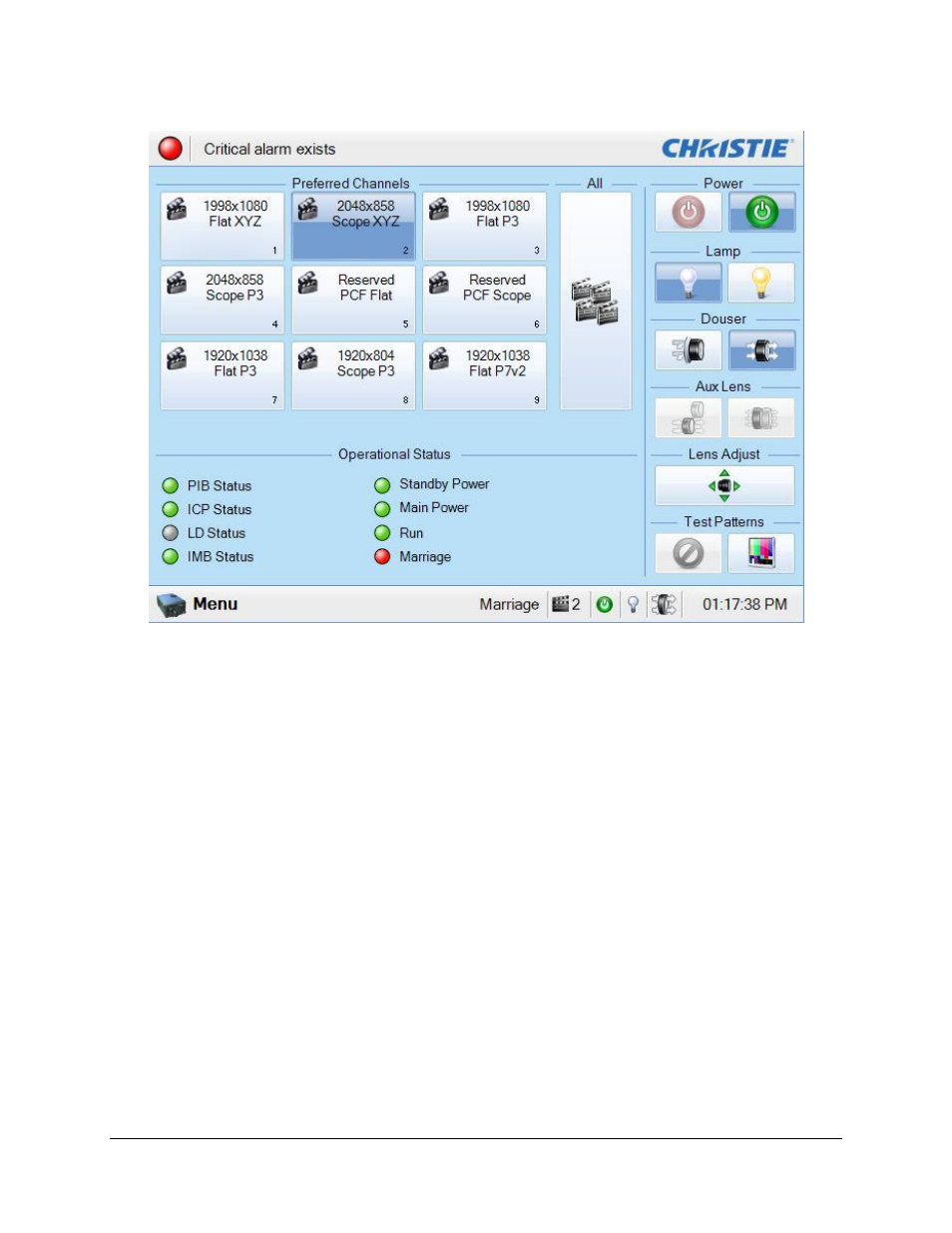Select channel 1998x1080 Flat P3

(x=484, y=227)
